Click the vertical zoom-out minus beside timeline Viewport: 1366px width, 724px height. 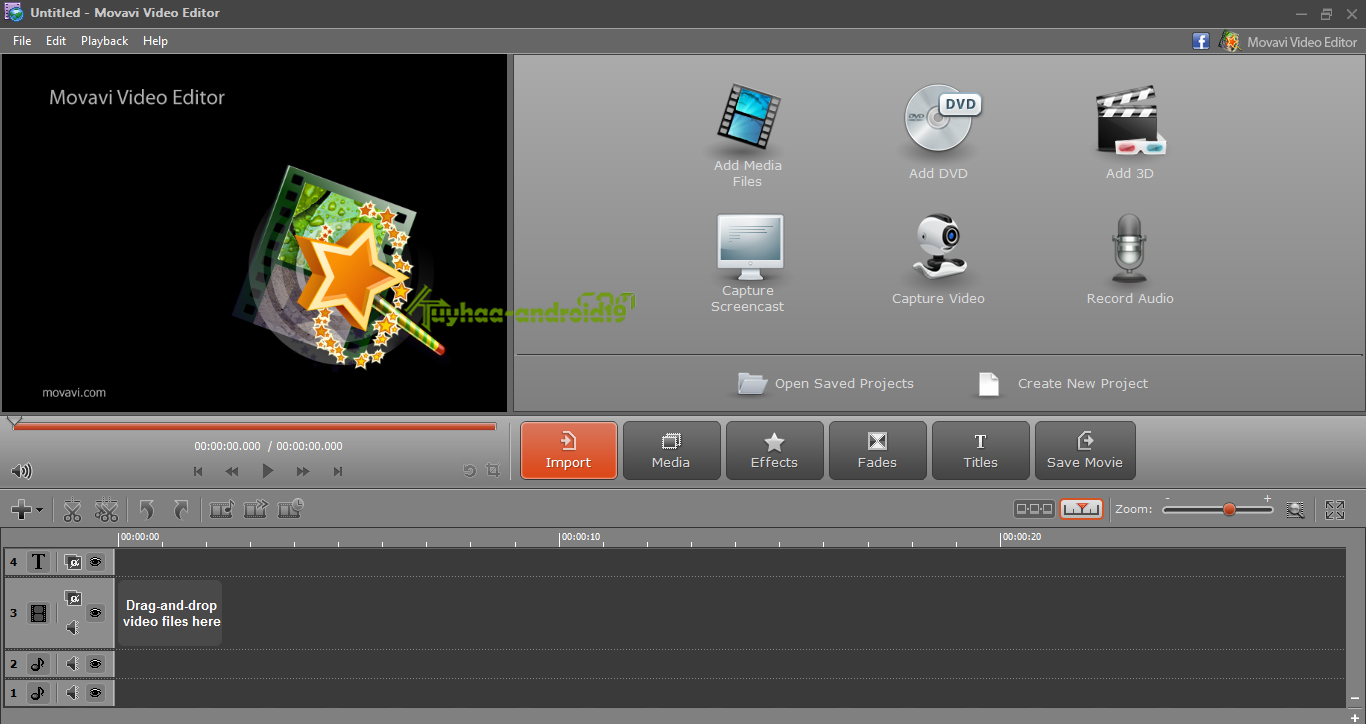[1355, 697]
